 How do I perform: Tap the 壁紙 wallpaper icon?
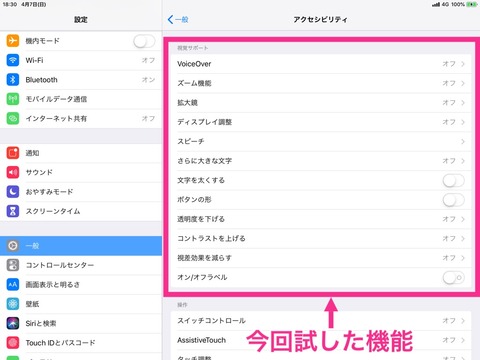[13, 304]
